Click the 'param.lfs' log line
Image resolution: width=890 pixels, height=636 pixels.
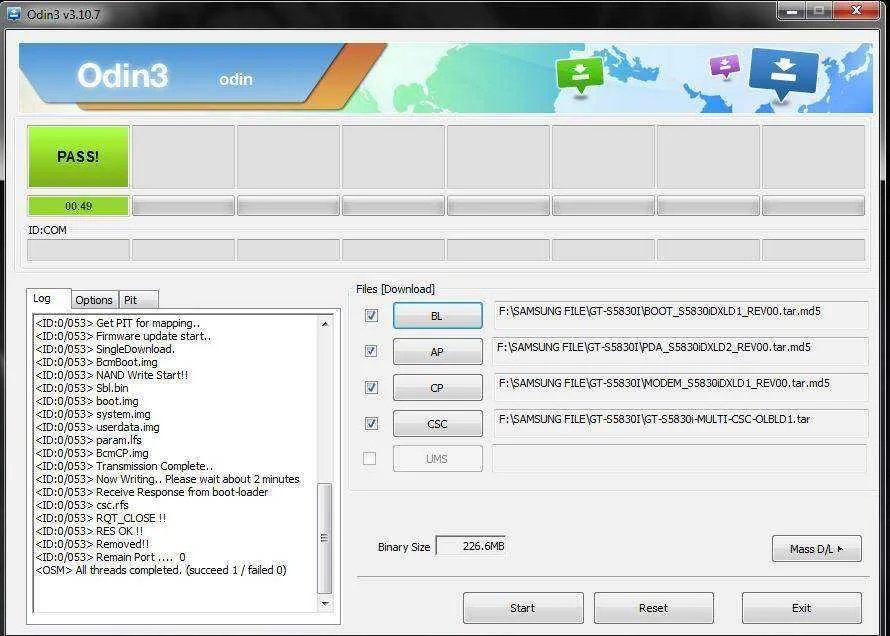[x=89, y=440]
